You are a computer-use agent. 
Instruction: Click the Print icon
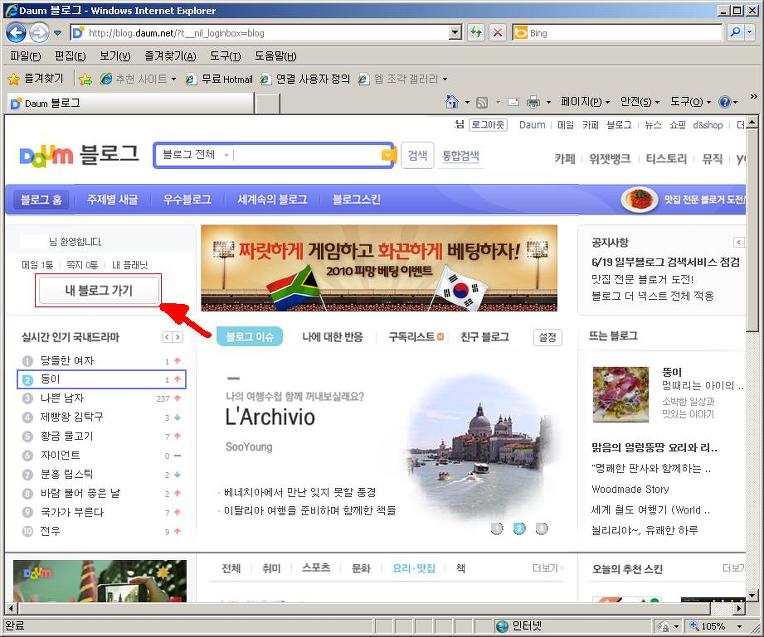click(x=534, y=102)
